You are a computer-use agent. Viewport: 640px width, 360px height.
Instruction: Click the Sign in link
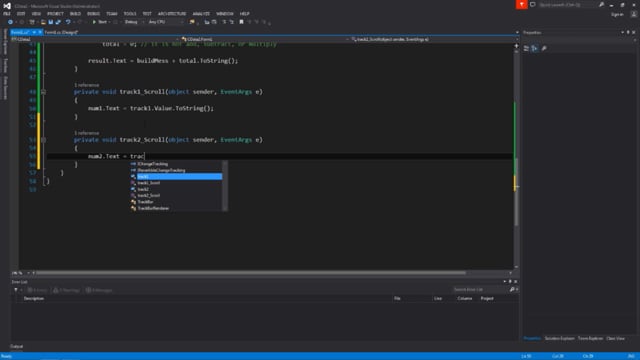pos(617,14)
